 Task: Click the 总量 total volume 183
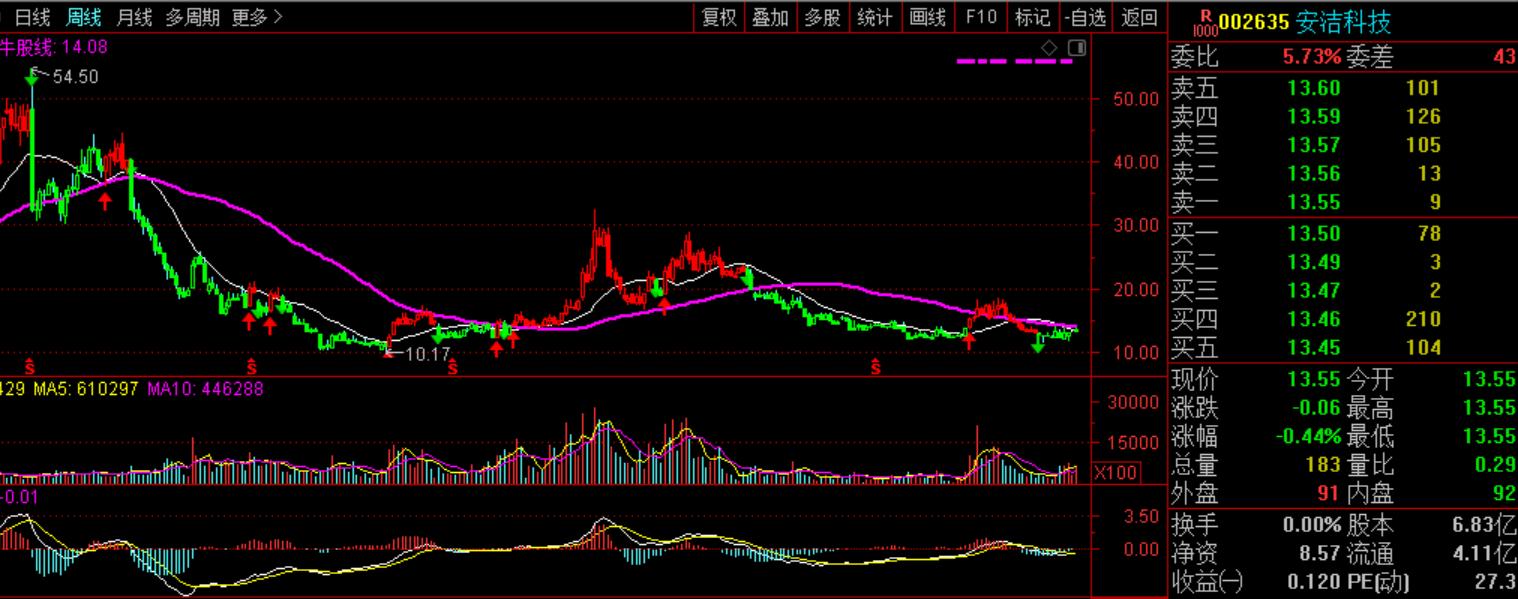click(1322, 465)
